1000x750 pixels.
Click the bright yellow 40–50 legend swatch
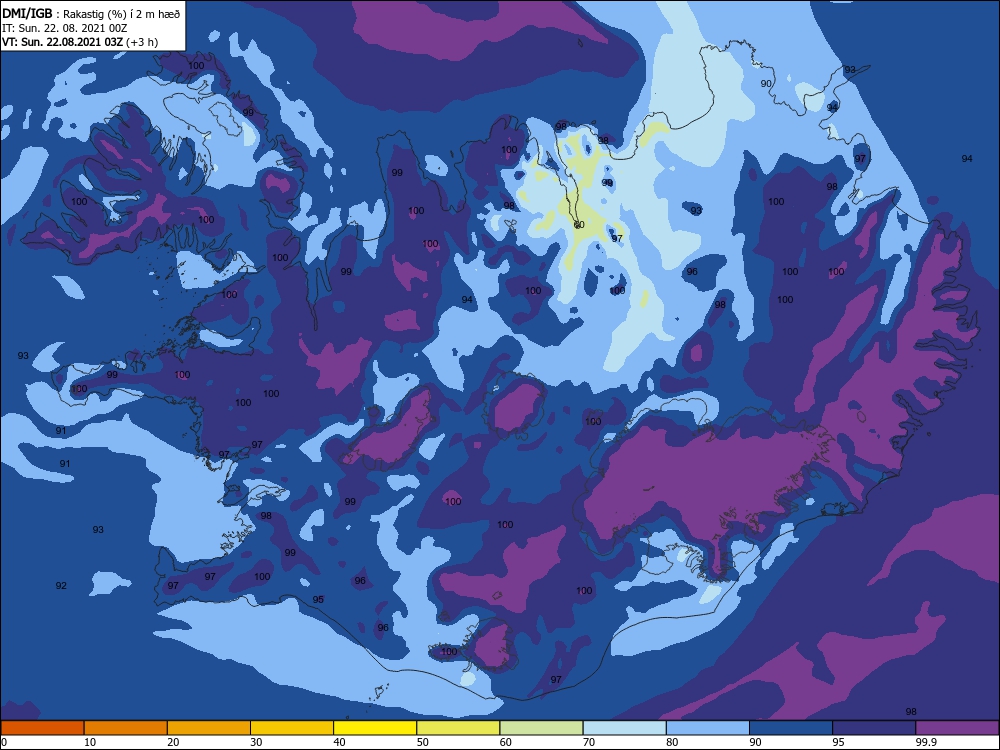[x=375, y=728]
